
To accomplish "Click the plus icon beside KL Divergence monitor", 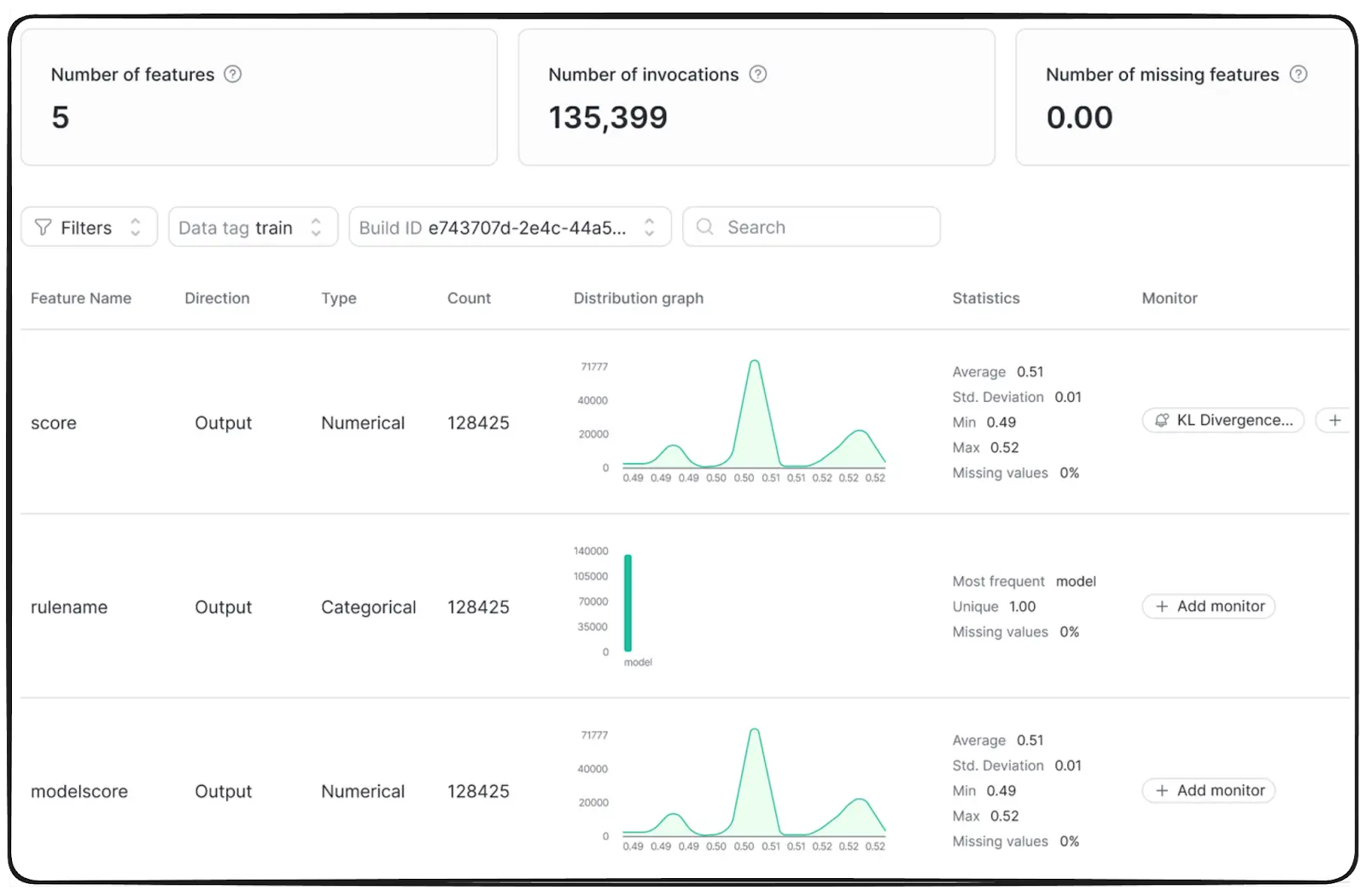I will point(1335,420).
